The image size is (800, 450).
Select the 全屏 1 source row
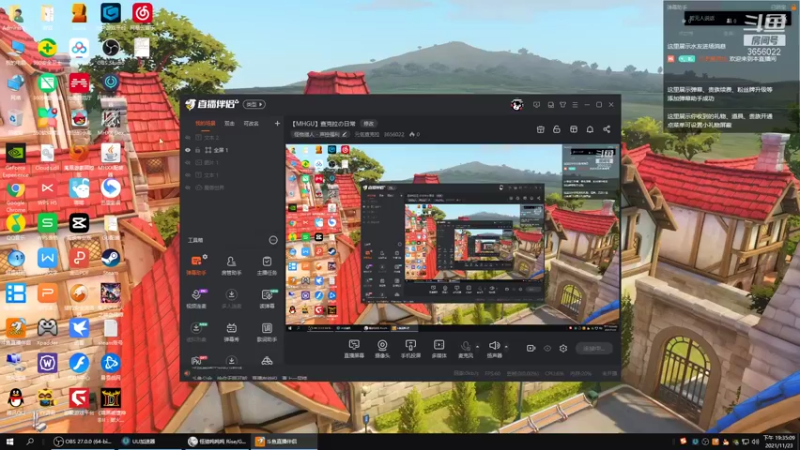click(x=232, y=150)
